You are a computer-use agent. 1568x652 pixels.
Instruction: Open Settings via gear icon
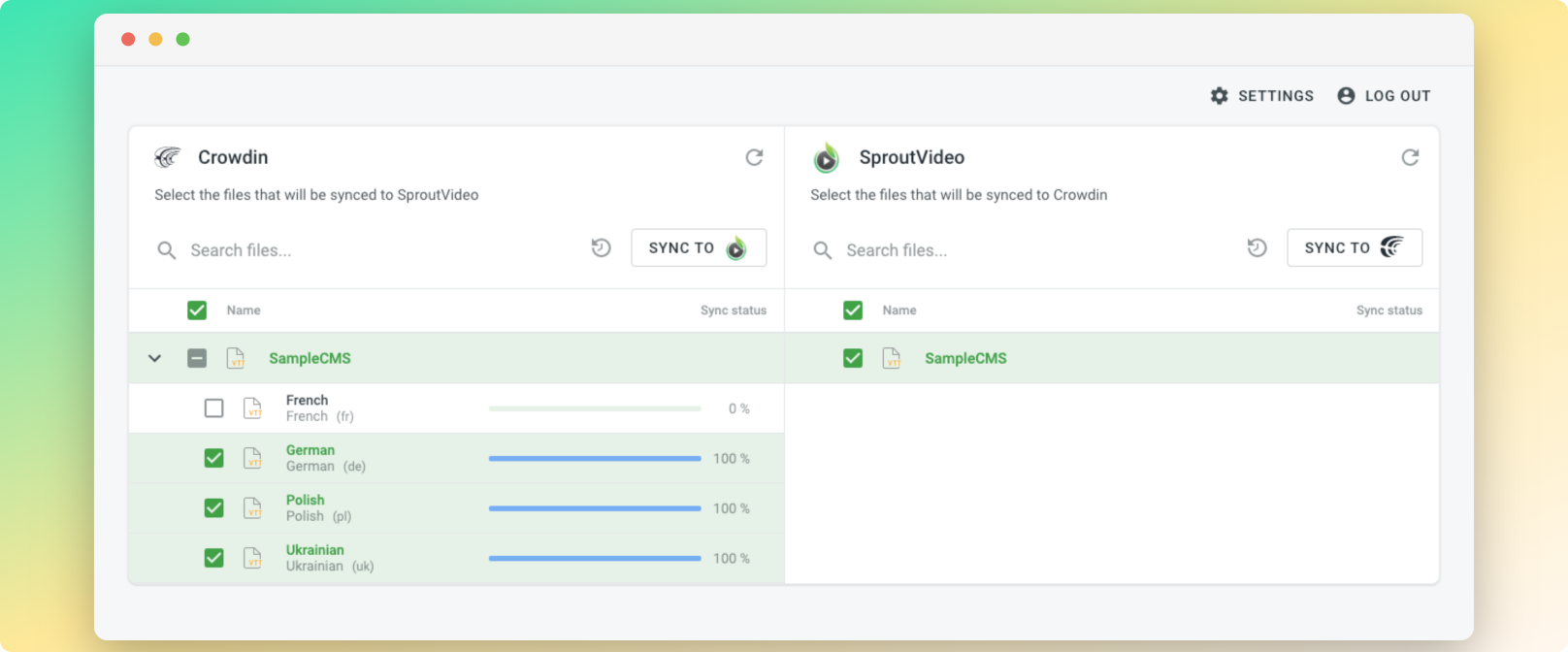coord(1220,95)
